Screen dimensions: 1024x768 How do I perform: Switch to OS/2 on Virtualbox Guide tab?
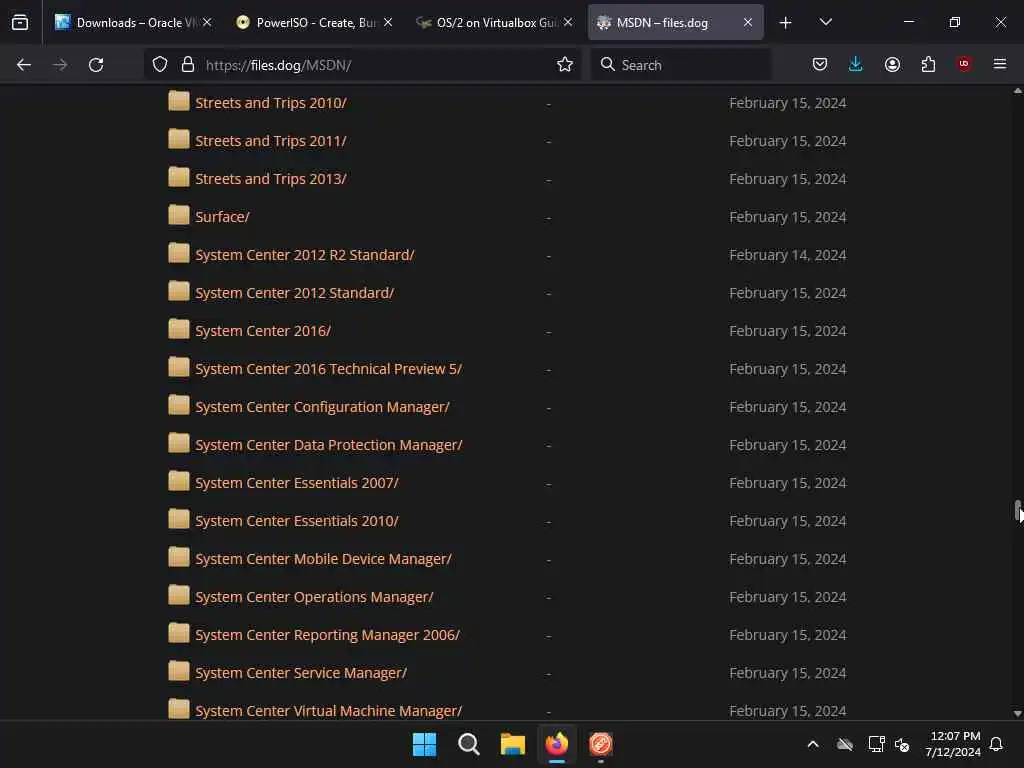point(494,23)
